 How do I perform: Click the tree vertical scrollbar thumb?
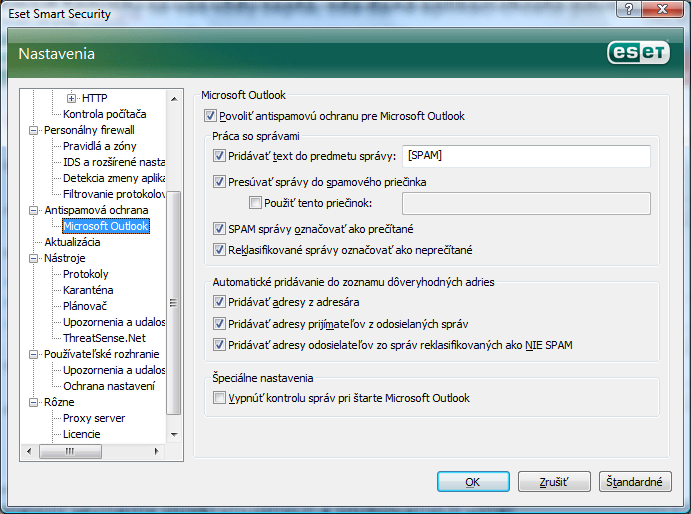click(x=174, y=303)
